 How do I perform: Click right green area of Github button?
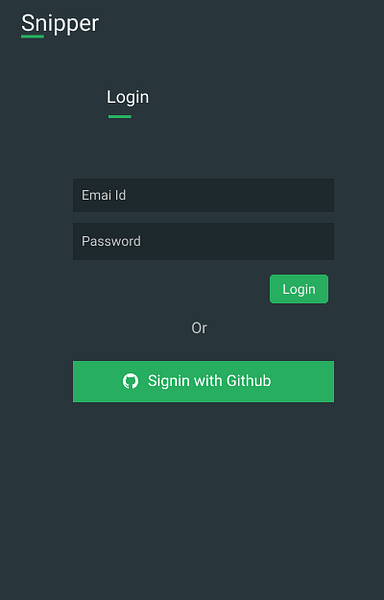click(304, 381)
